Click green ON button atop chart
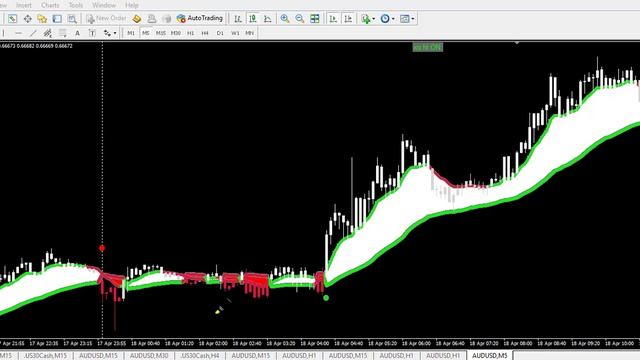The height and width of the screenshot is (360, 640). [x=427, y=47]
